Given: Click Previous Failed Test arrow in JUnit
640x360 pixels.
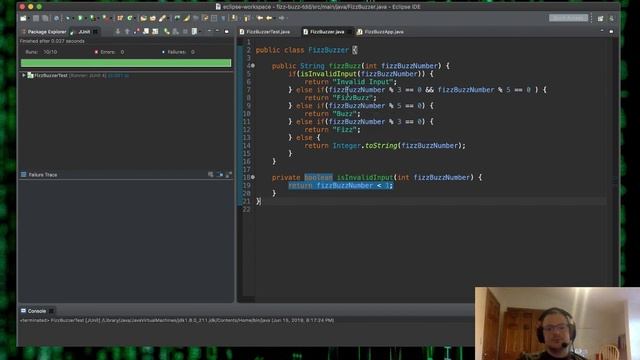Looking at the screenshot, I should click(x=127, y=31).
